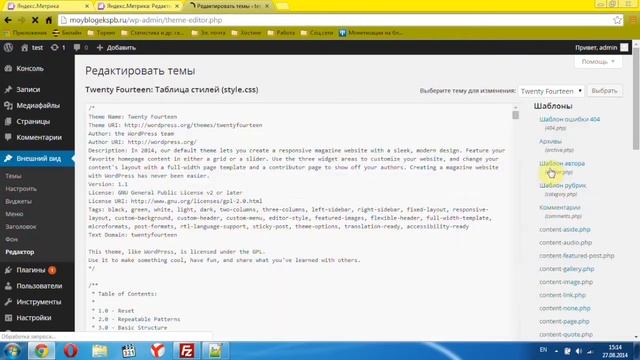Open content-quote.php file

566,334
